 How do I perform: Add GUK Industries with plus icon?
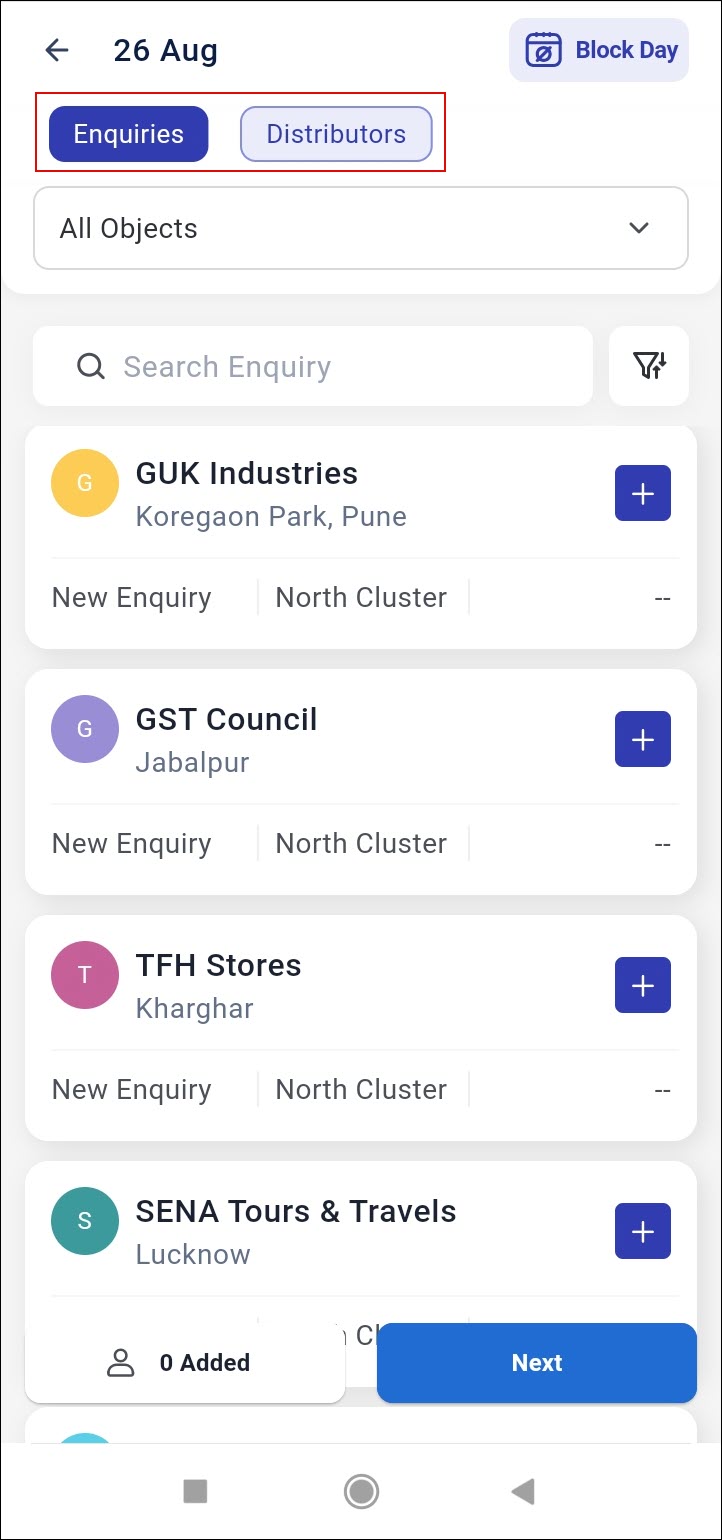click(643, 493)
